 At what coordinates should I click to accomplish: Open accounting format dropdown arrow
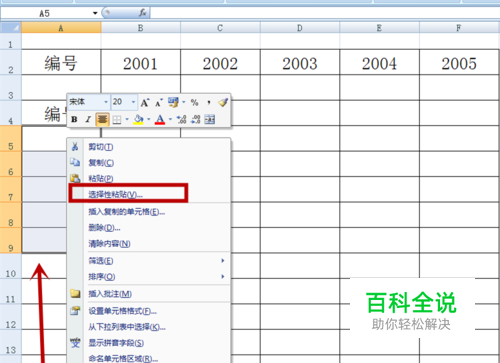tap(184, 102)
